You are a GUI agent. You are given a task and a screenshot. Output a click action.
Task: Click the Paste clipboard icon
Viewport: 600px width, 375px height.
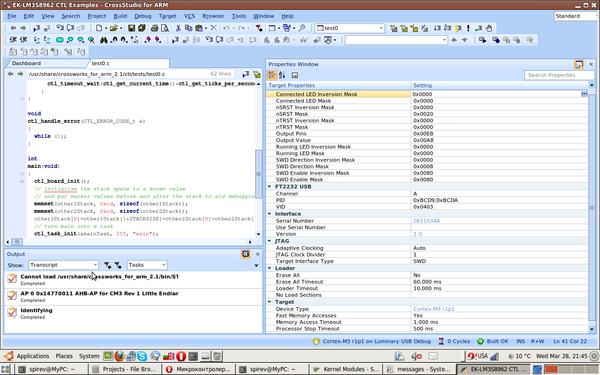coord(199,28)
